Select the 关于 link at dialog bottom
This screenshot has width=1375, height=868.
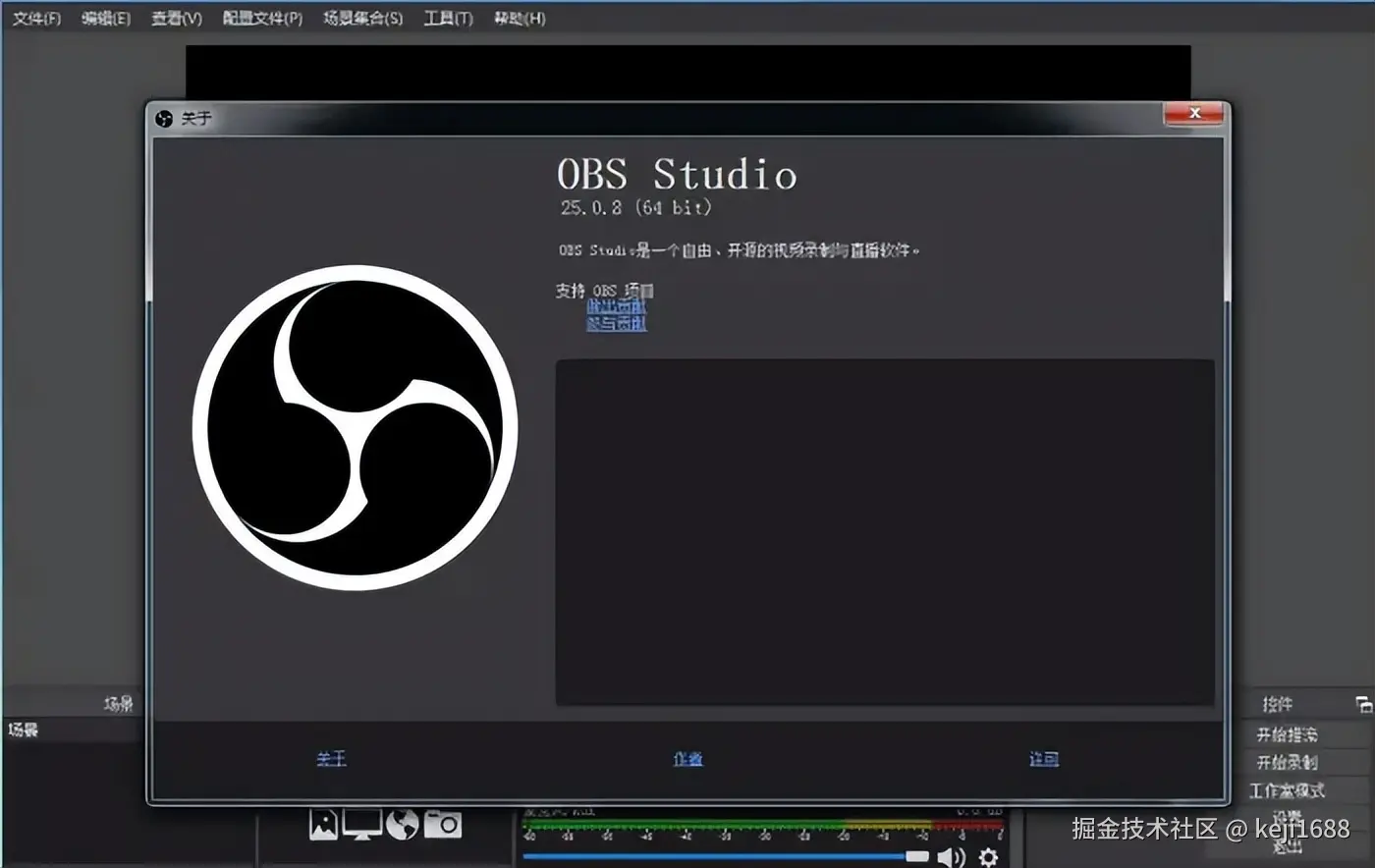[331, 759]
